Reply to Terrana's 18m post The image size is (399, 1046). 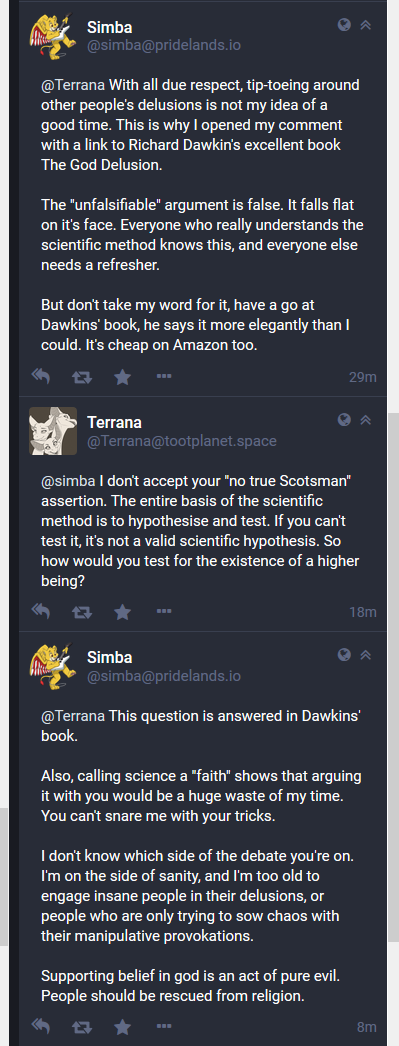pyautogui.click(x=41, y=610)
